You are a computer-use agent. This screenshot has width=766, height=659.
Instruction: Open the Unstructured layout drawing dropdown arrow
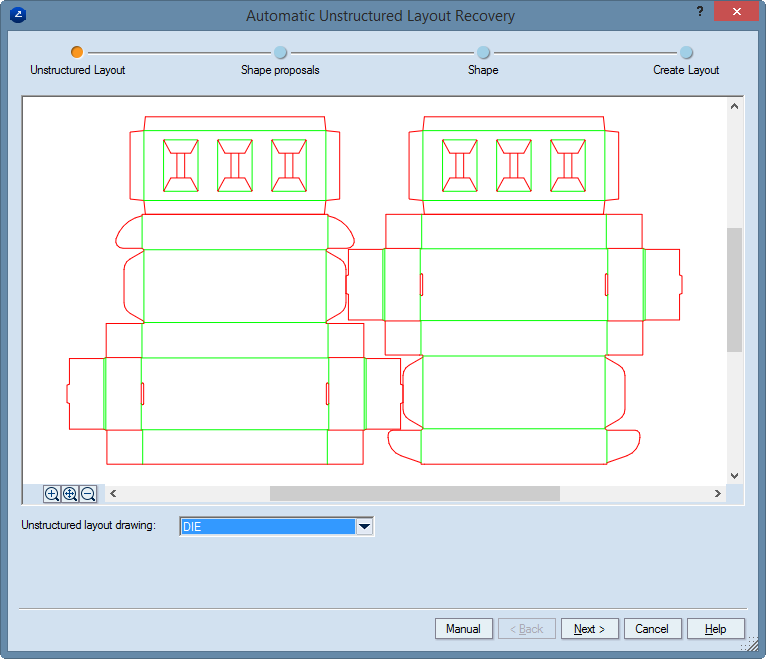365,526
